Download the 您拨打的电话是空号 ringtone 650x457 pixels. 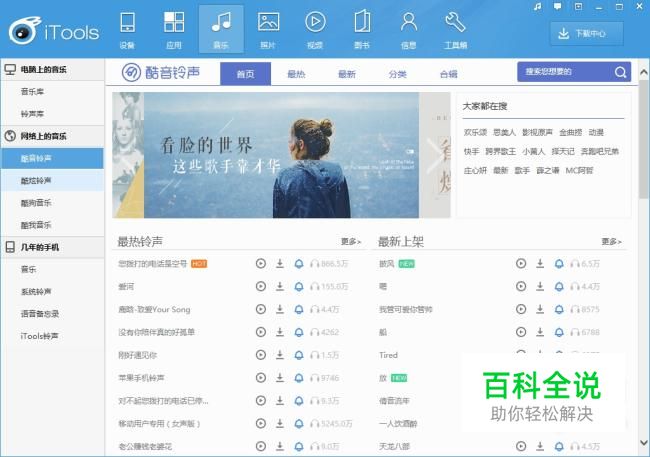(280, 263)
